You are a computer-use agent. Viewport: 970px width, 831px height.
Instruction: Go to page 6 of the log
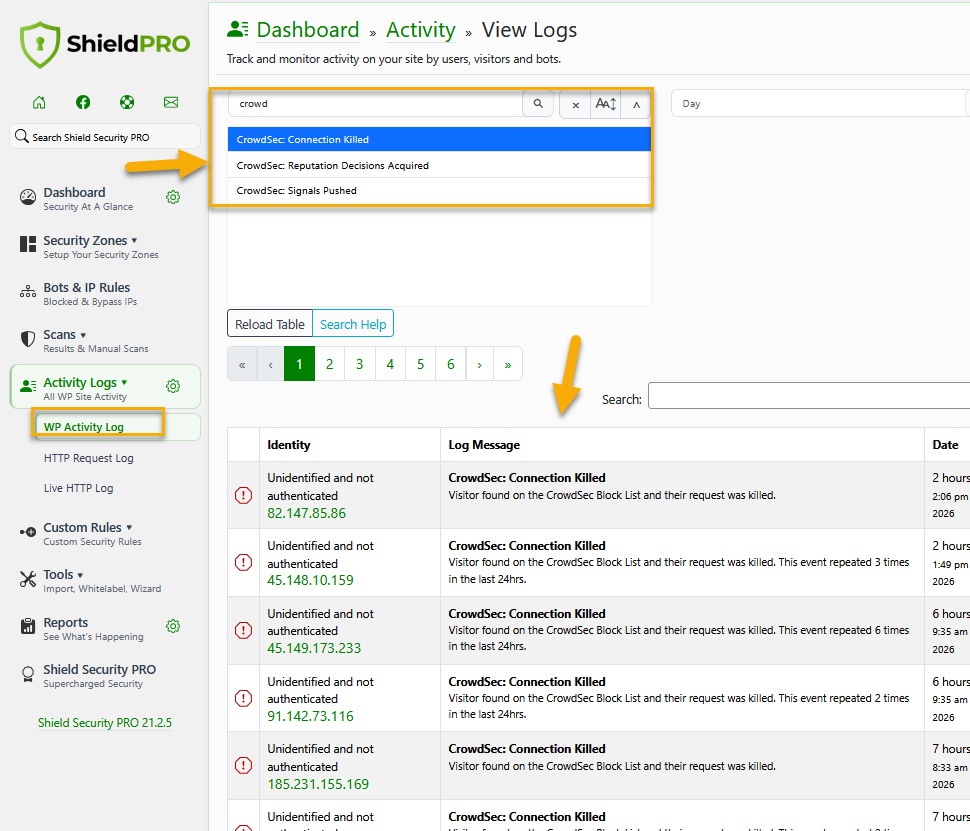click(x=450, y=364)
